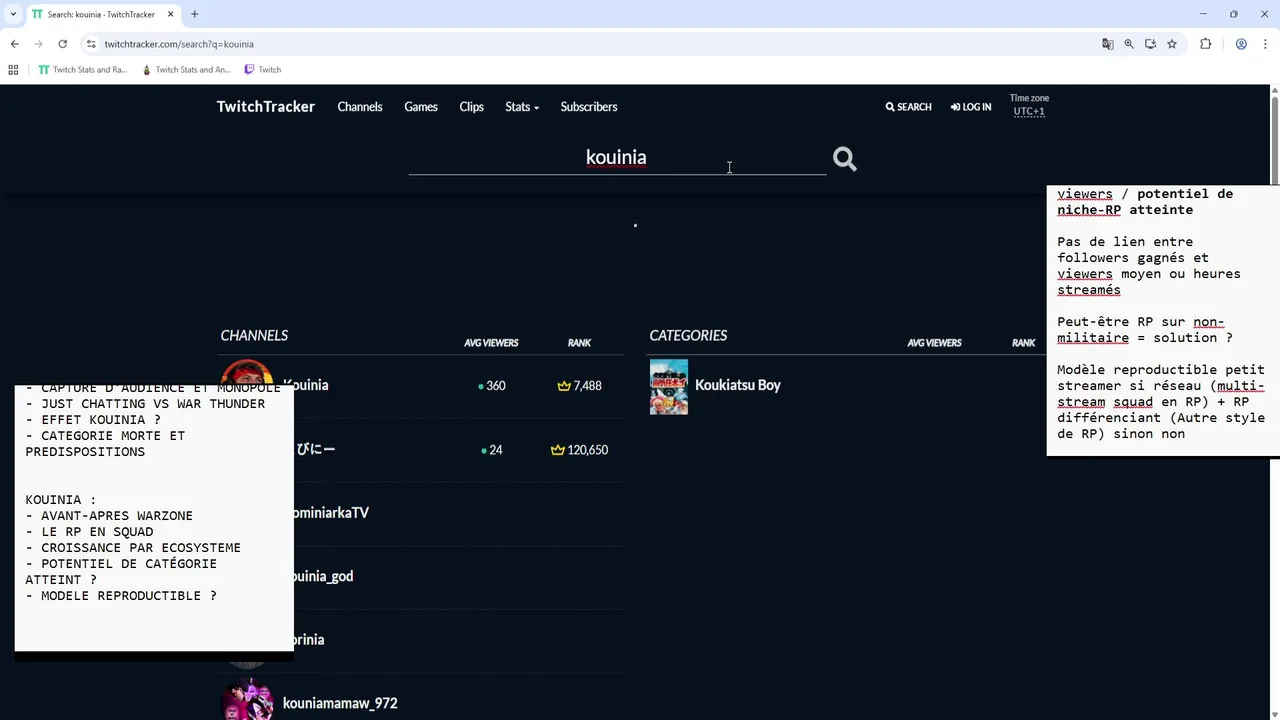The height and width of the screenshot is (720, 1280).
Task: Open a new browser tab
Action: click(194, 14)
